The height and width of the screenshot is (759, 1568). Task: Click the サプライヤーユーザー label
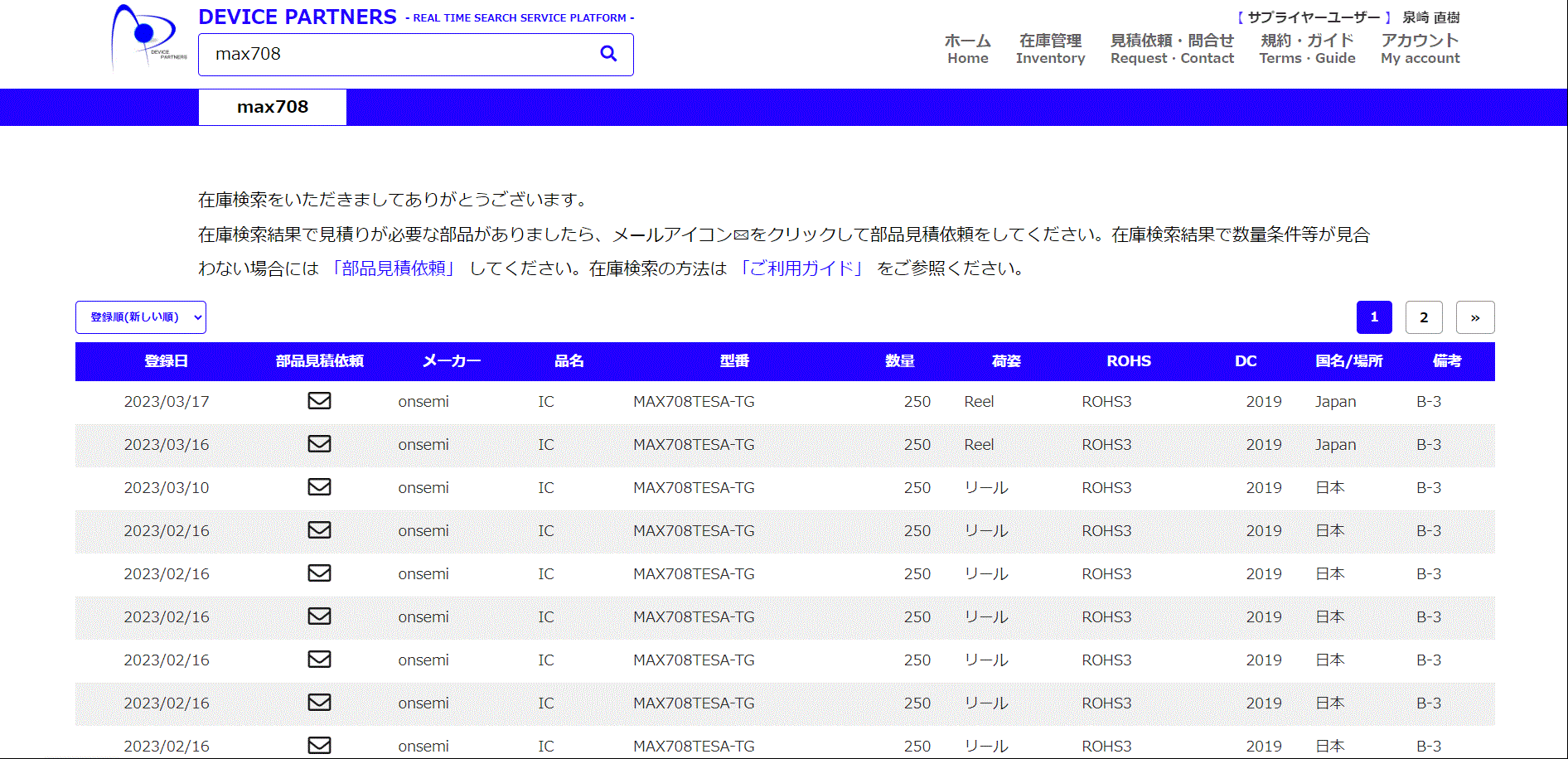point(1314,17)
